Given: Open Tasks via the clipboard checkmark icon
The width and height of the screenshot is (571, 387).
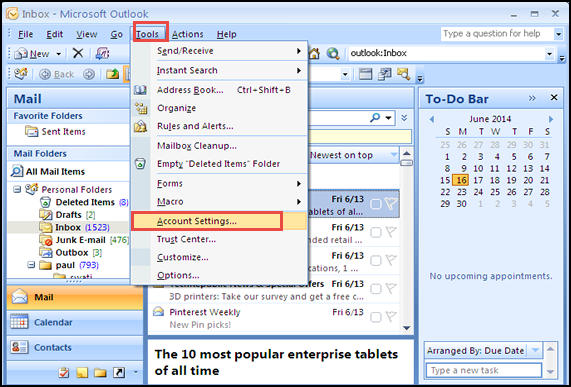Looking at the screenshot, I should click(x=63, y=372).
